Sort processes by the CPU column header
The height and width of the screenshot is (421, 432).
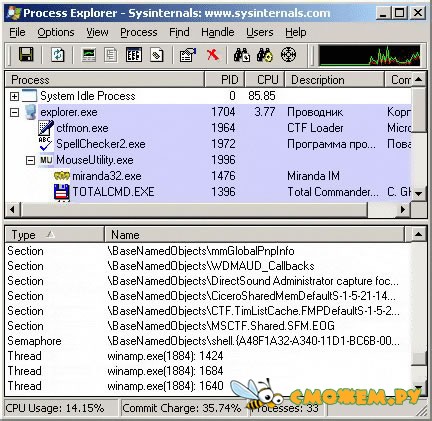point(265,80)
